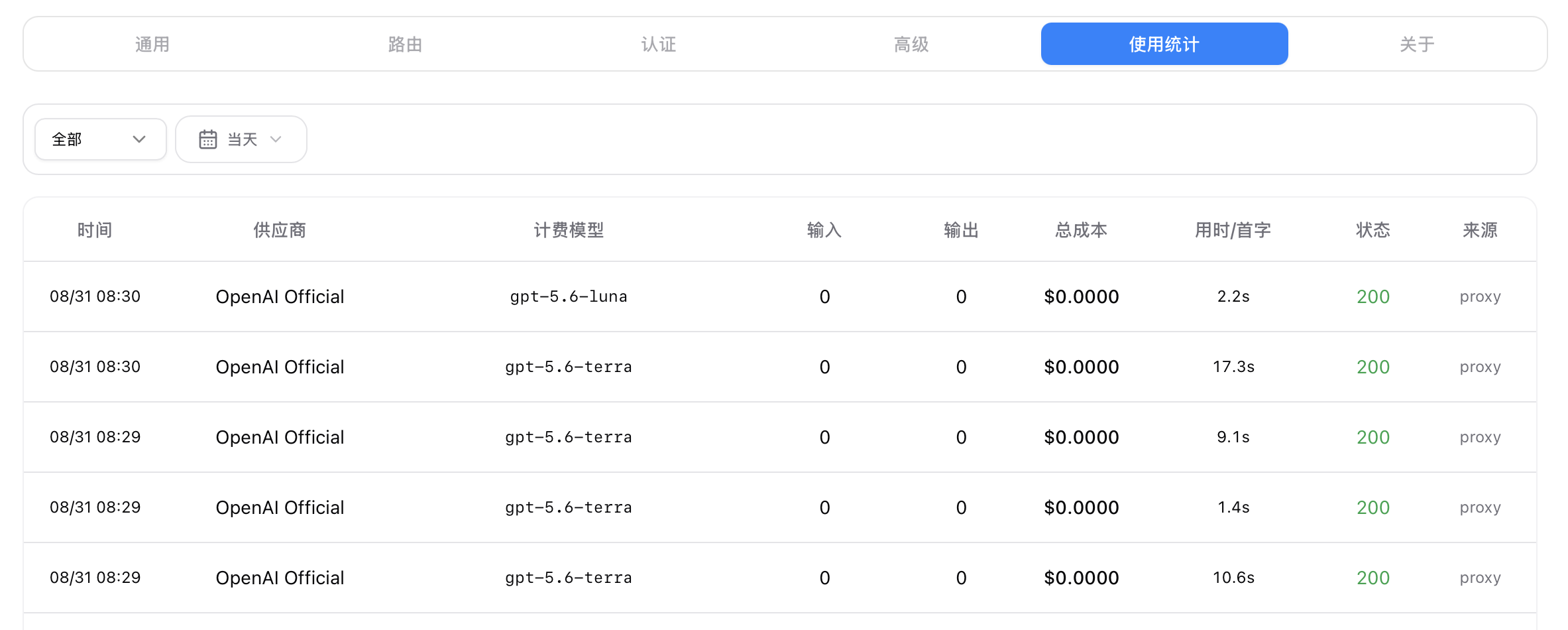Click the 9.1s duration cell
Viewport: 1568px width, 630px height.
pyautogui.click(x=1233, y=437)
